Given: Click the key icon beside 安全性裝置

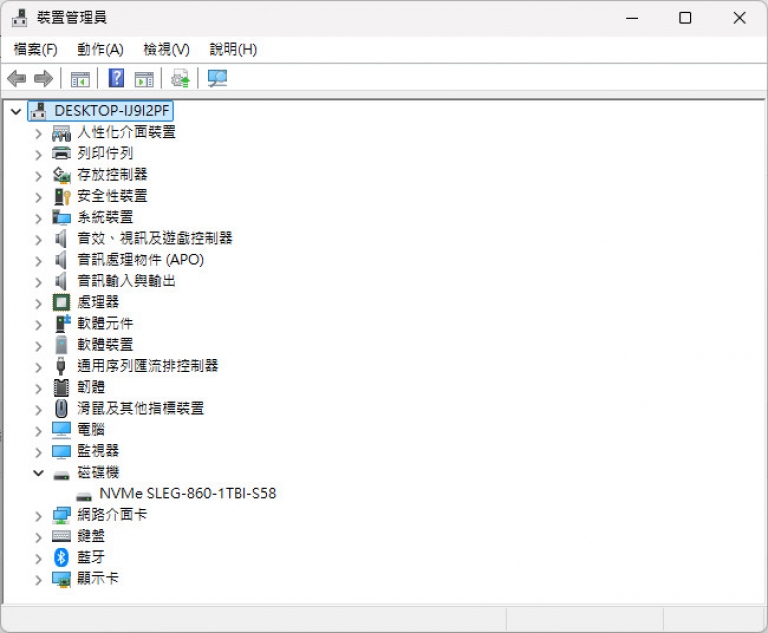Looking at the screenshot, I should click(x=62, y=196).
